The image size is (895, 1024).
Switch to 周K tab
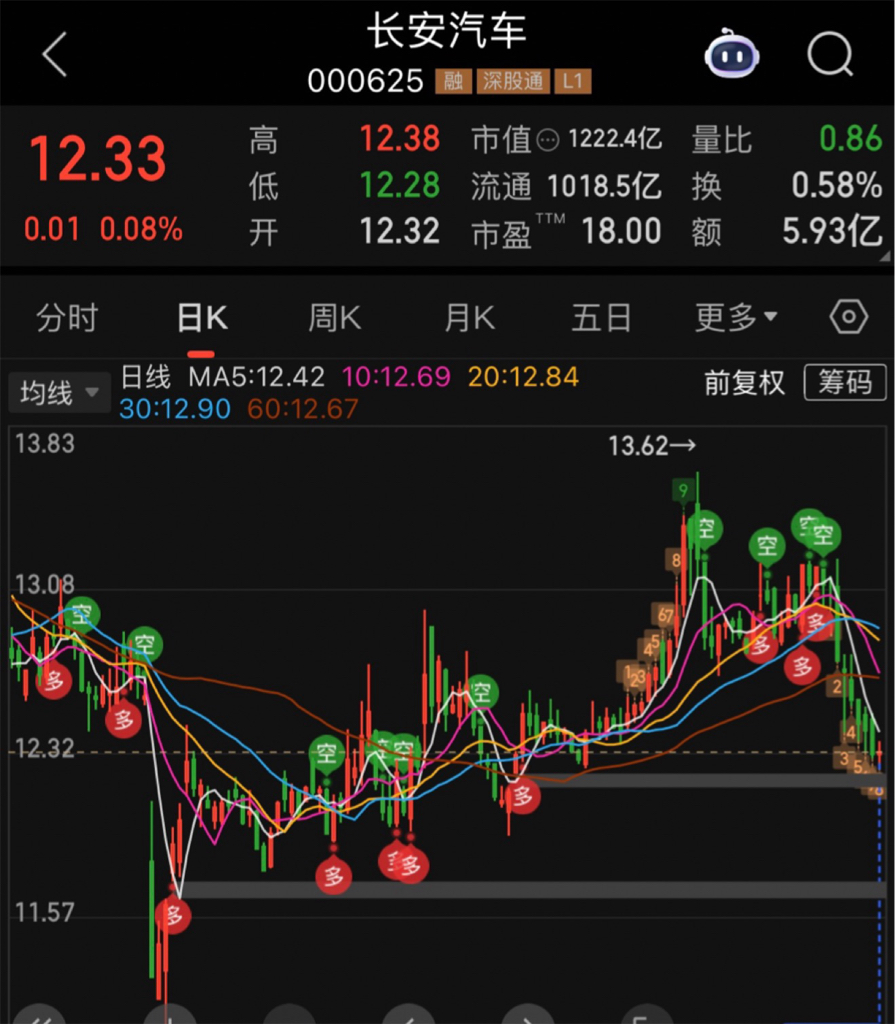tap(334, 318)
